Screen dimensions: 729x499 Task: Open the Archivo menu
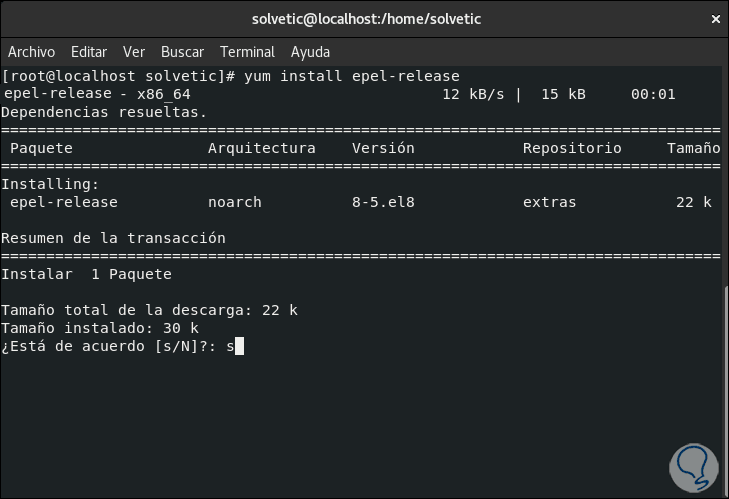pos(31,52)
